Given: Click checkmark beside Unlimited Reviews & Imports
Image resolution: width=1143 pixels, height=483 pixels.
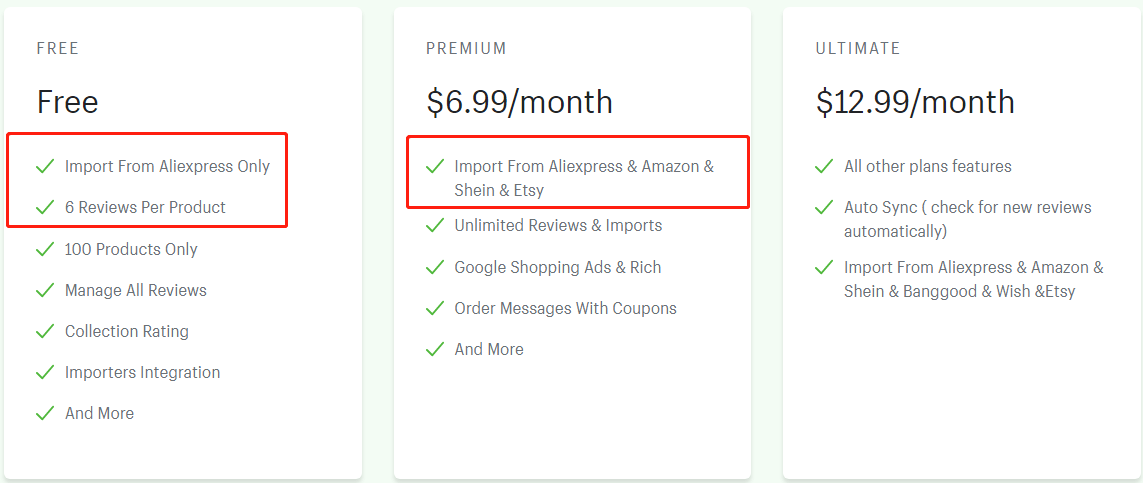Looking at the screenshot, I should point(435,226).
